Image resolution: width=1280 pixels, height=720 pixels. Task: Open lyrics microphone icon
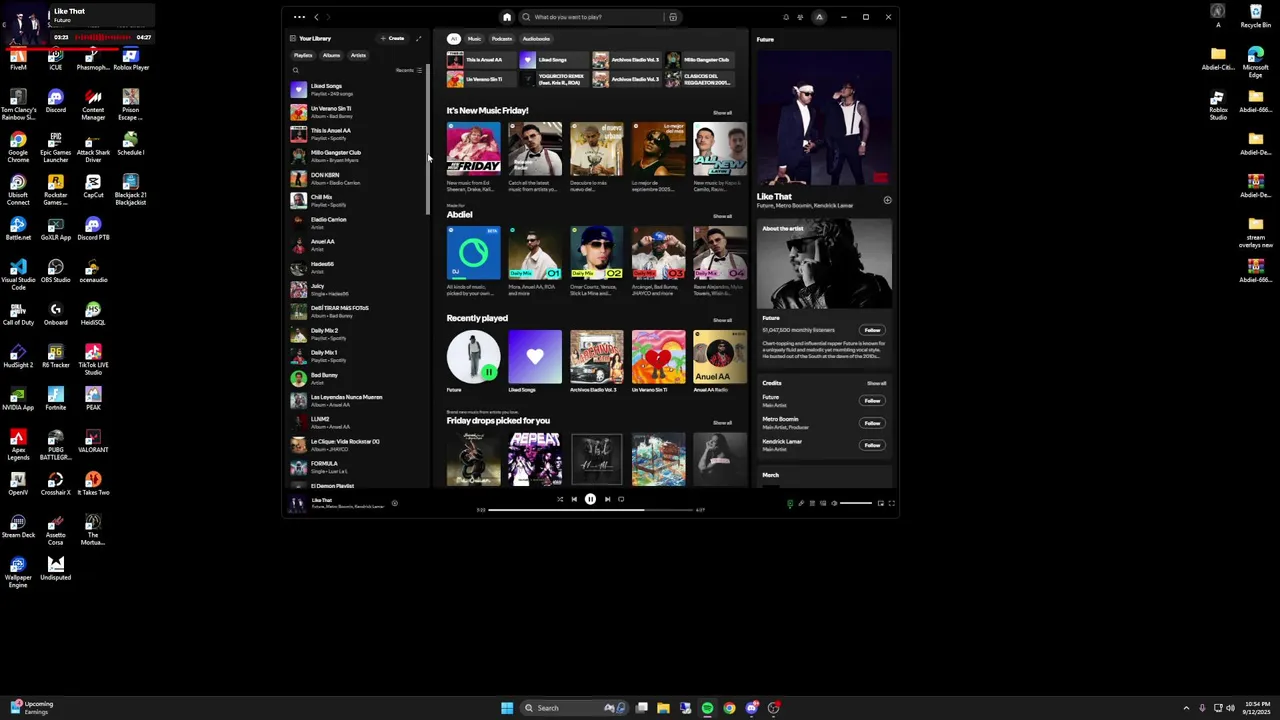pos(801,503)
